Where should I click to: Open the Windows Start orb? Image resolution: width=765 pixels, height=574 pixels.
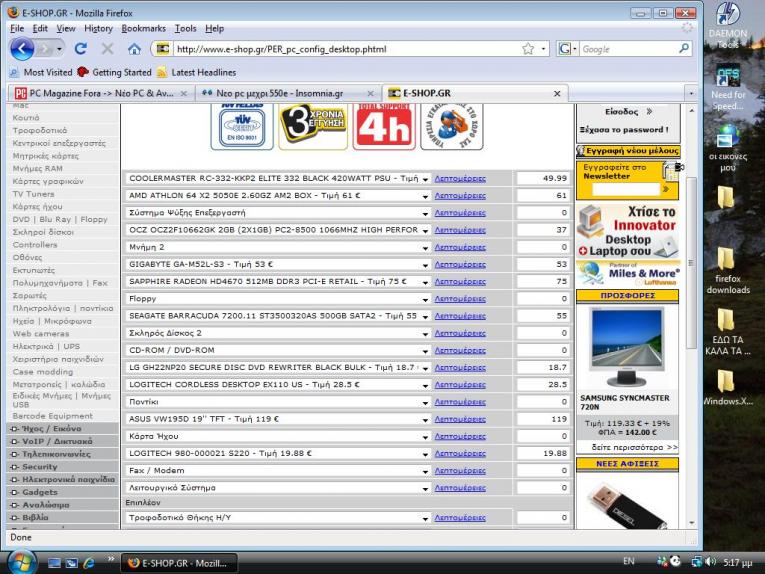click(21, 562)
